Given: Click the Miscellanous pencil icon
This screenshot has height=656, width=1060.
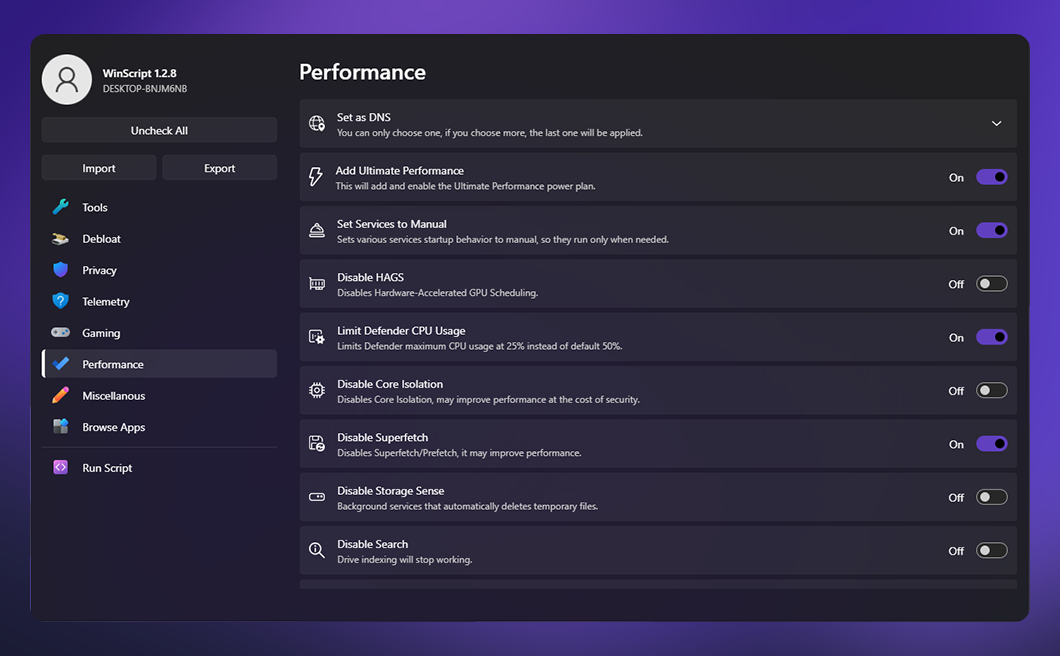Looking at the screenshot, I should tap(61, 395).
